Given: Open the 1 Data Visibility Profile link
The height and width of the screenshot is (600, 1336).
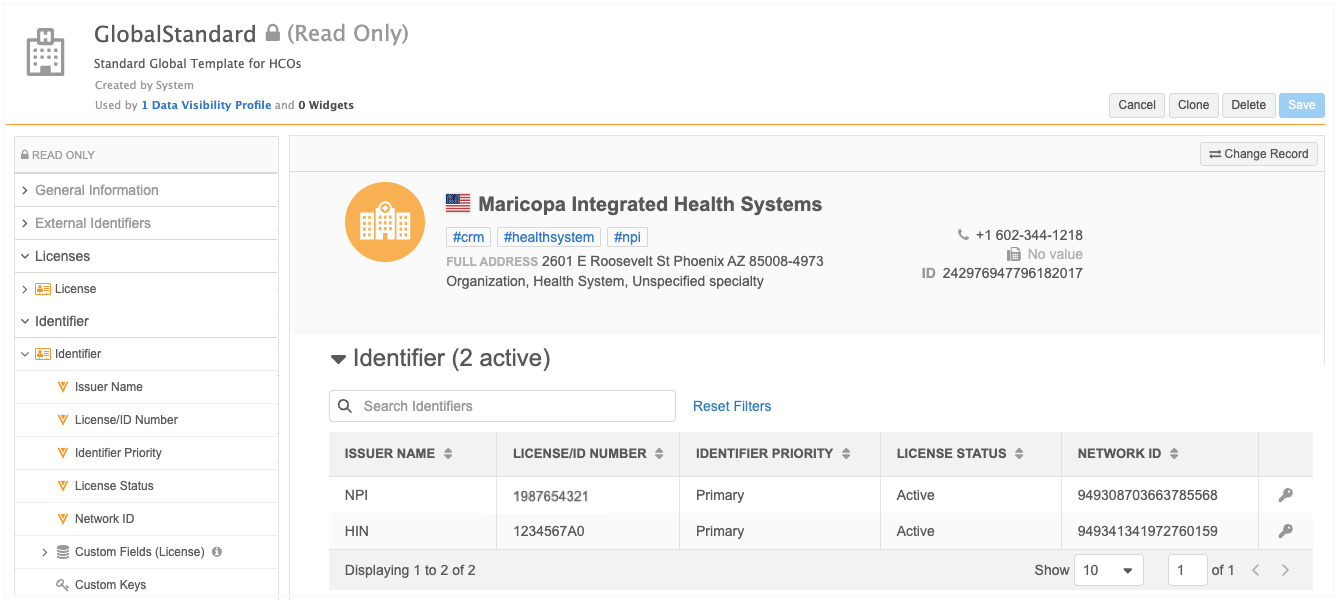Looking at the screenshot, I should 206,105.
